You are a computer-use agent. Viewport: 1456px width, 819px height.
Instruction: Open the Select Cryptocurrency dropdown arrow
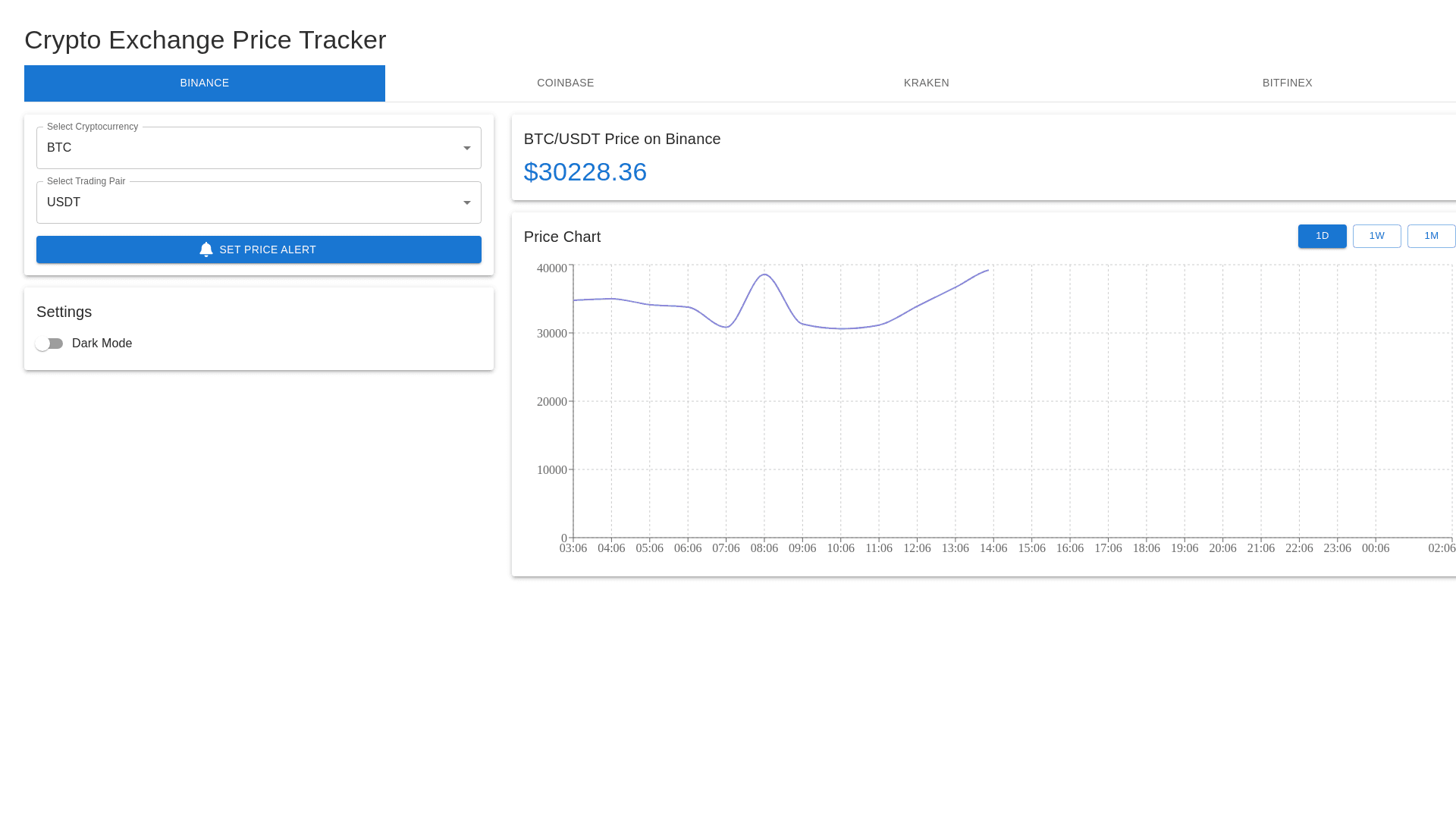pyautogui.click(x=467, y=148)
